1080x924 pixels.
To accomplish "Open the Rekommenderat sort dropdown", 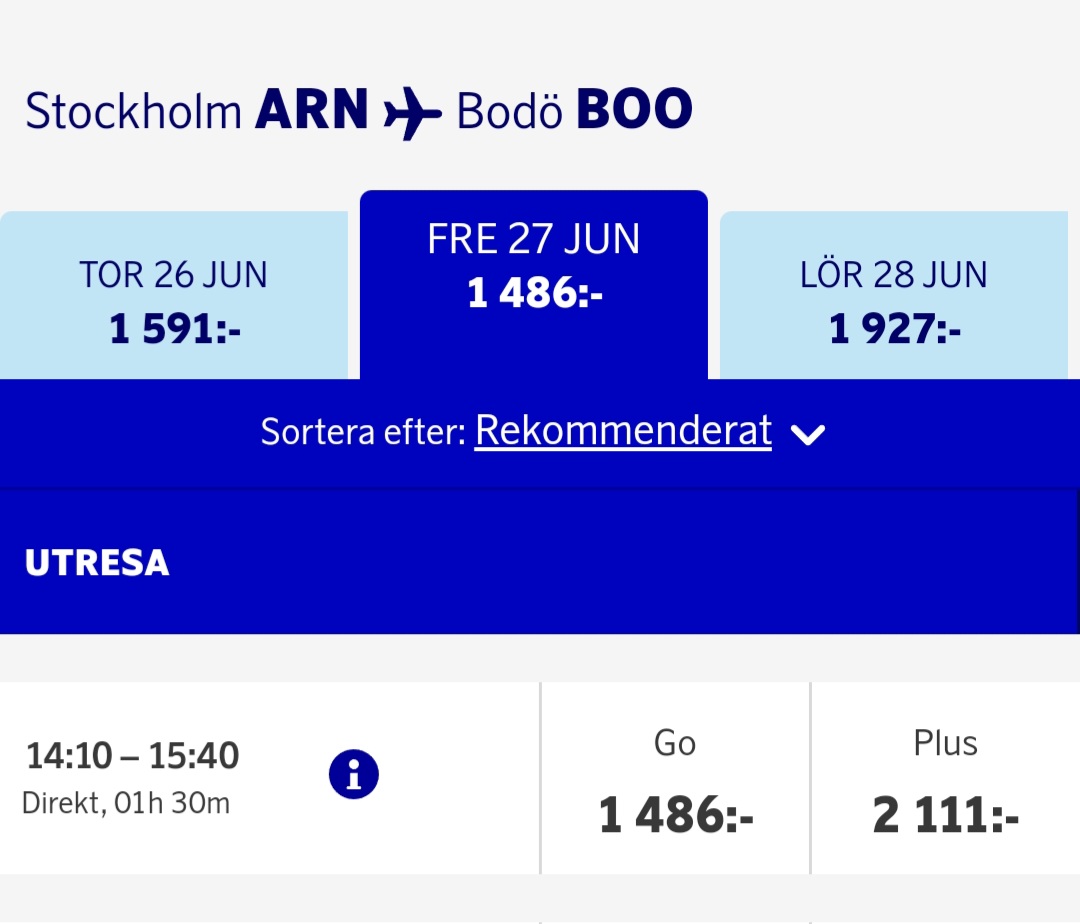I will (623, 431).
